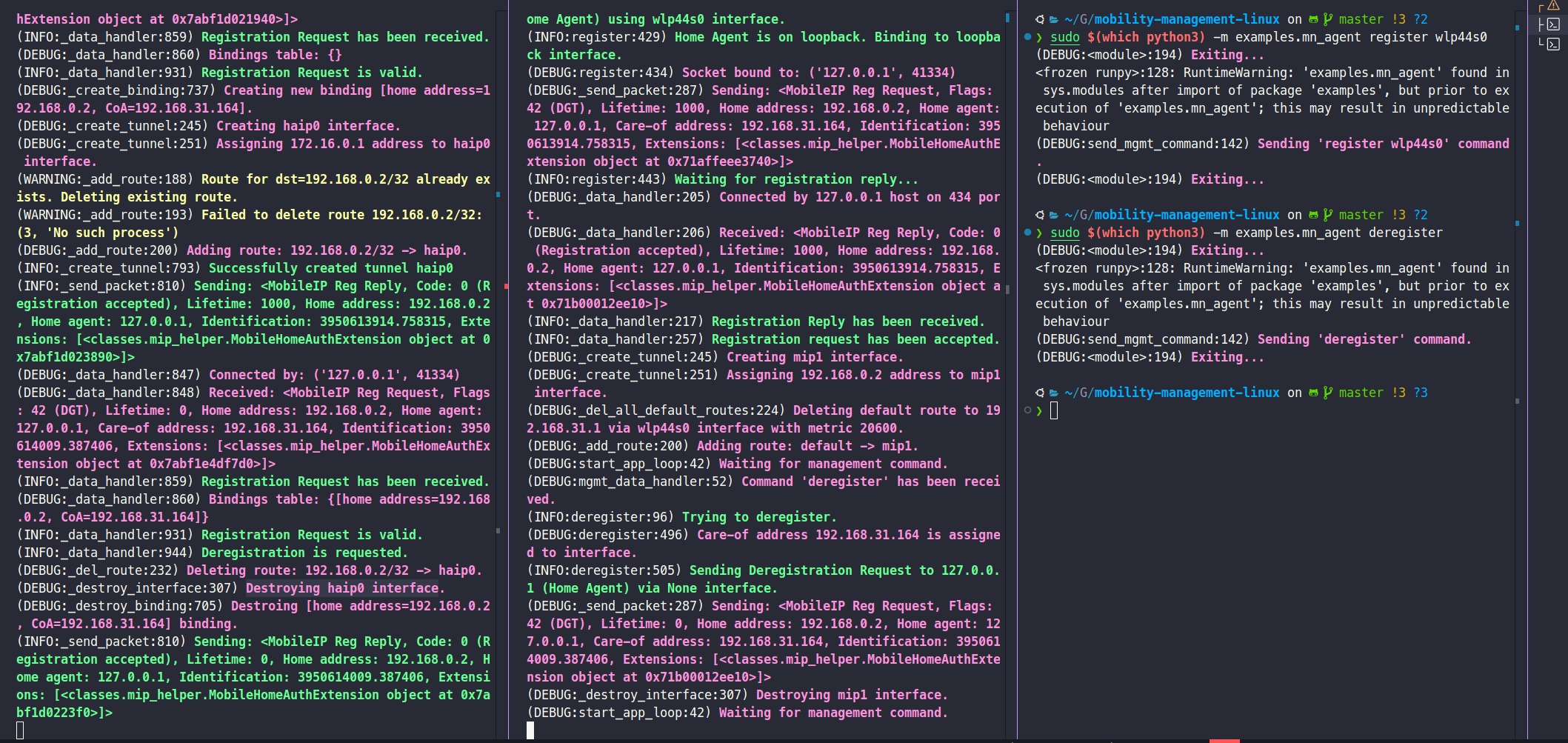The image size is (1568, 743).
Task: Click "Socket bound to: ('127.0.0.1', 41334)" text
Action: click(x=818, y=73)
